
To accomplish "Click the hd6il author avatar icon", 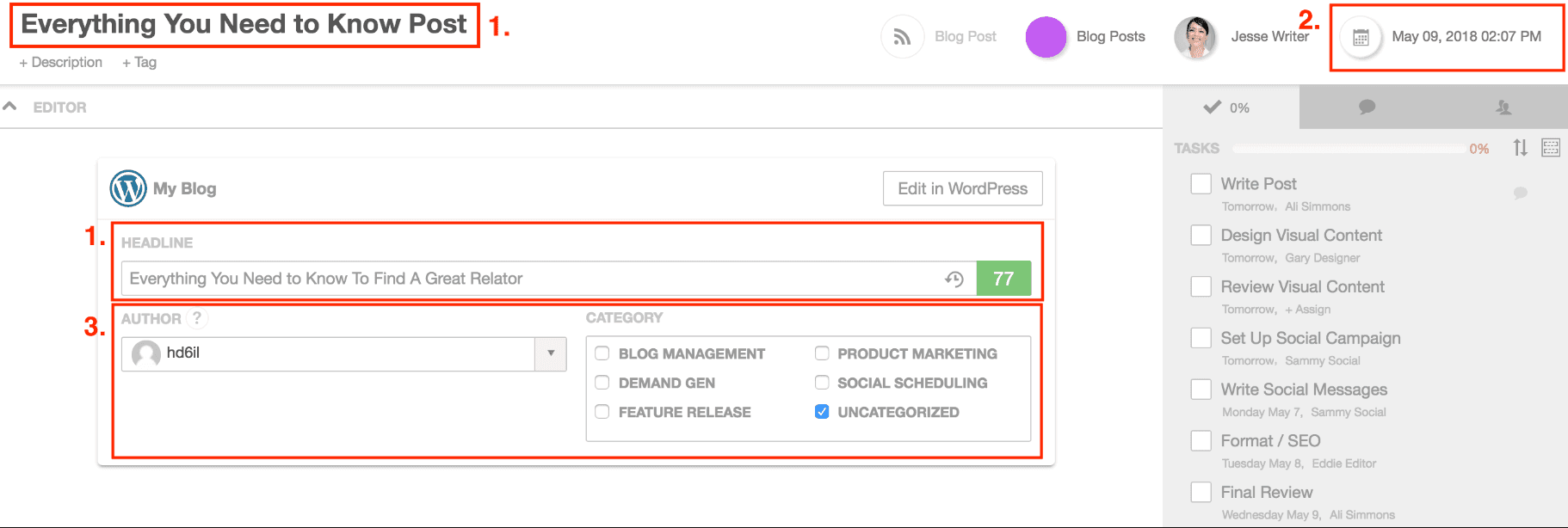I will tap(146, 353).
